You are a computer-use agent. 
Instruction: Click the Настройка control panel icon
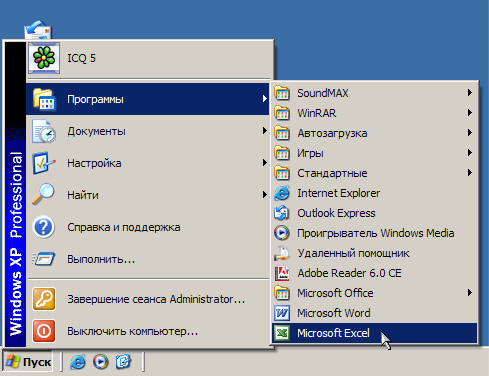click(x=44, y=163)
